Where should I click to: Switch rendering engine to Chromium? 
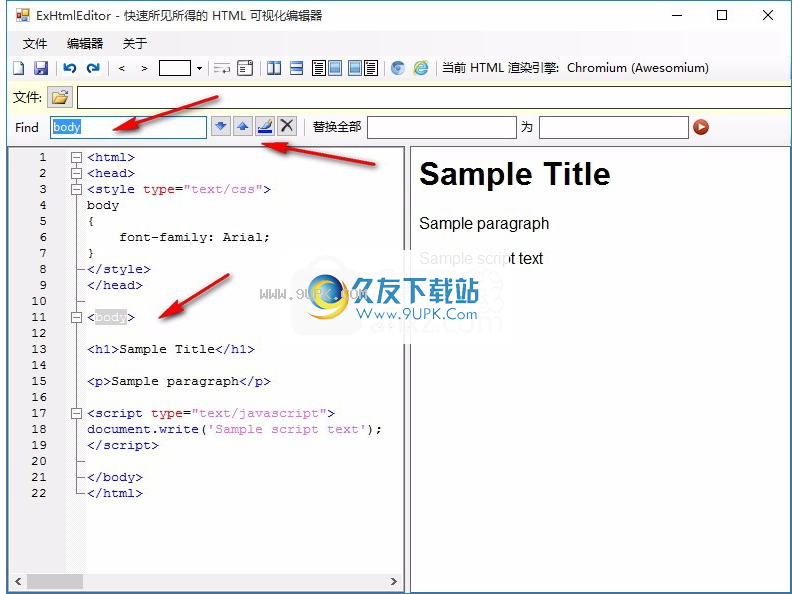[x=398, y=68]
